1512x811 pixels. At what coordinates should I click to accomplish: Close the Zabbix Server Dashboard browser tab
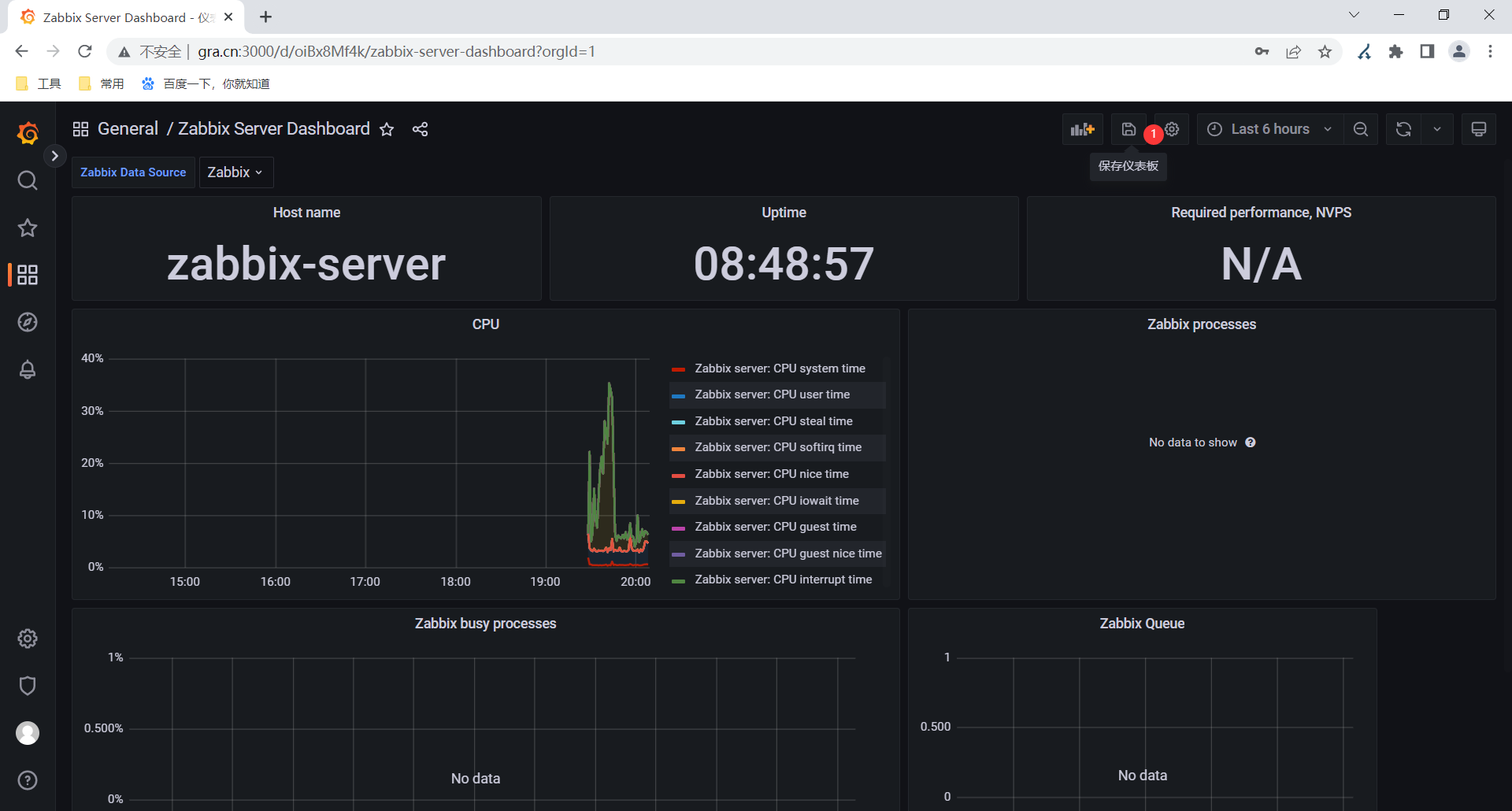(228, 17)
